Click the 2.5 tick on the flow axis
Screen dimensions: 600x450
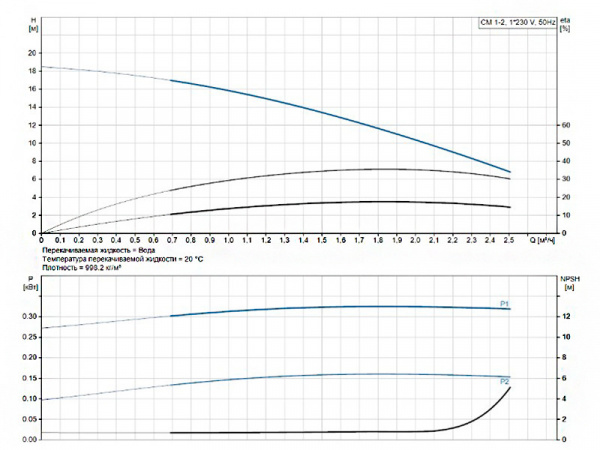509,241
